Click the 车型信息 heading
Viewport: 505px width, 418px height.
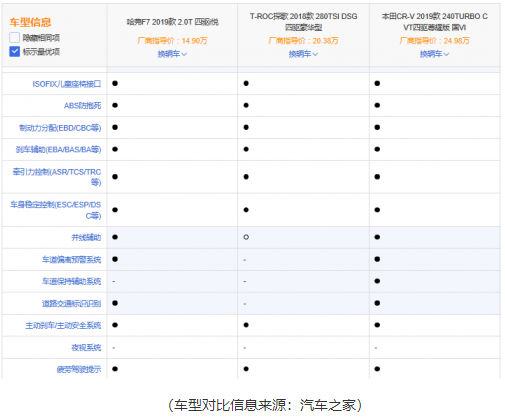click(x=30, y=22)
